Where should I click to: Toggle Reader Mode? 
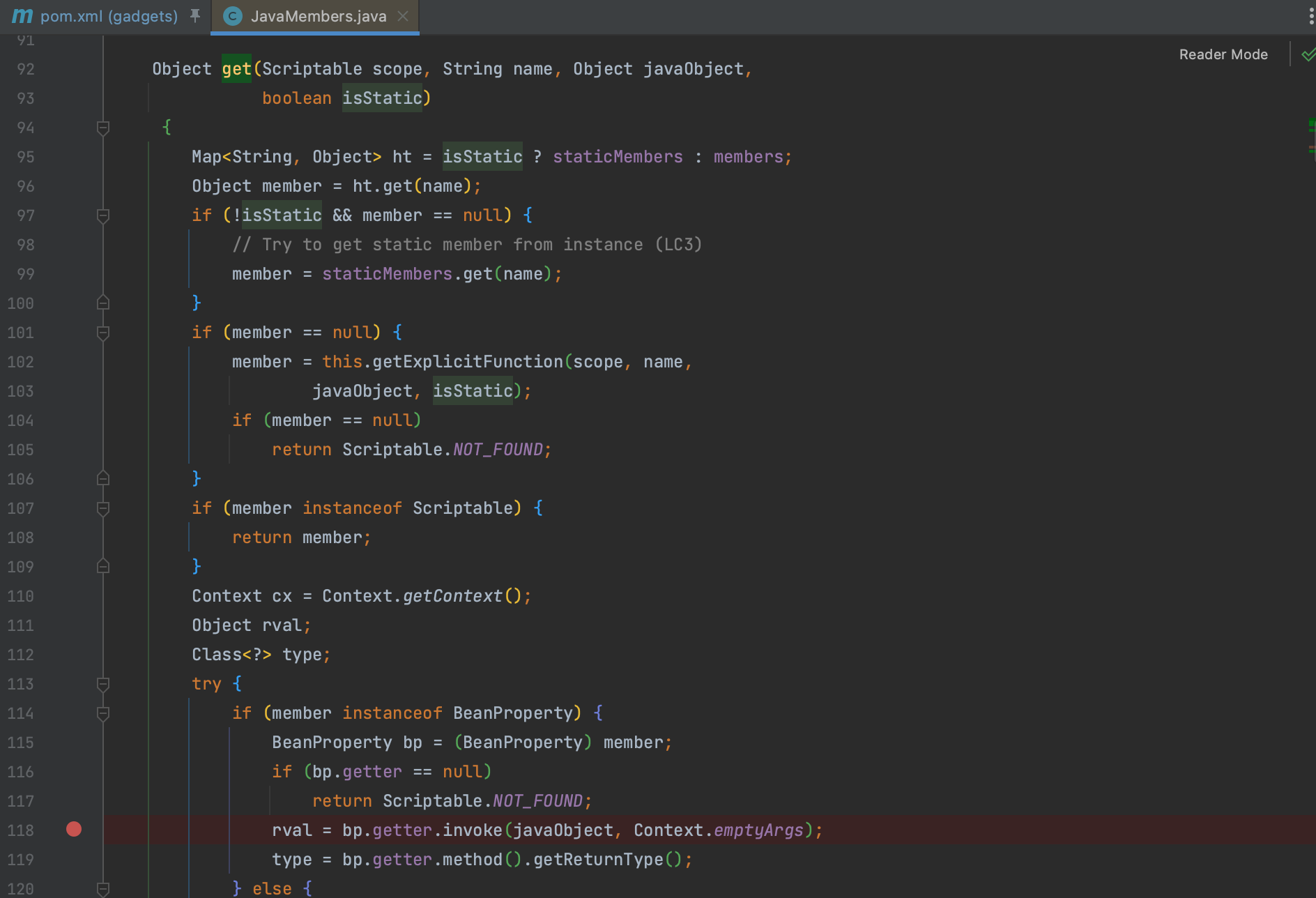coord(1223,54)
